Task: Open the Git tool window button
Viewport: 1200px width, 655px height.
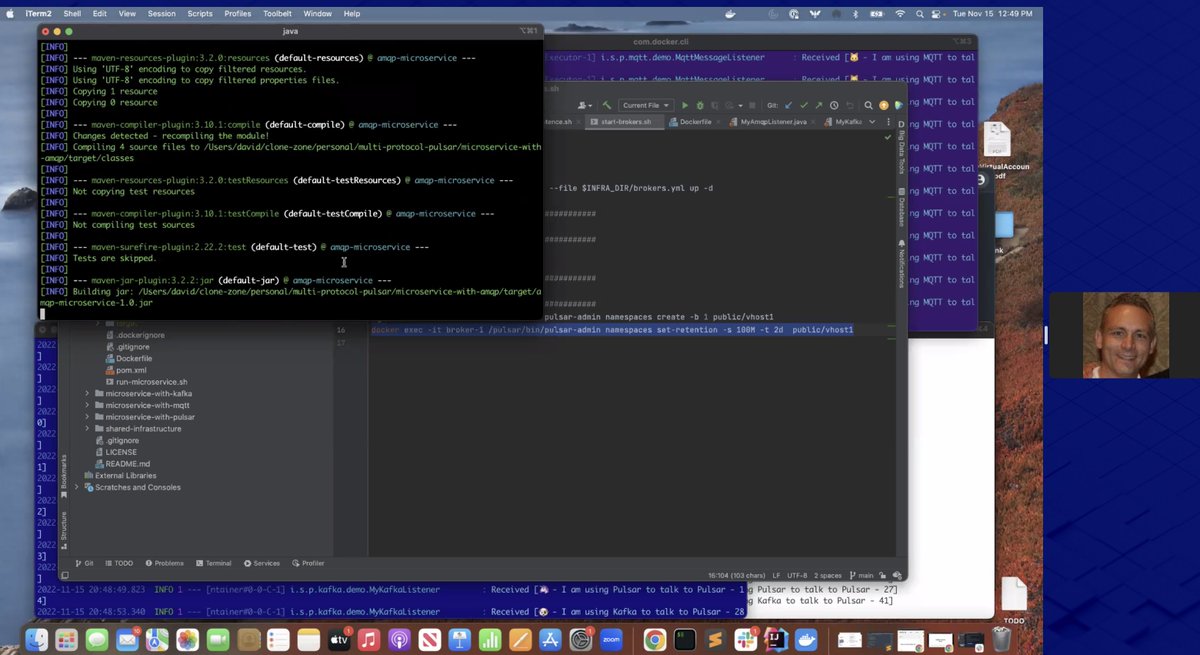Action: pos(84,563)
